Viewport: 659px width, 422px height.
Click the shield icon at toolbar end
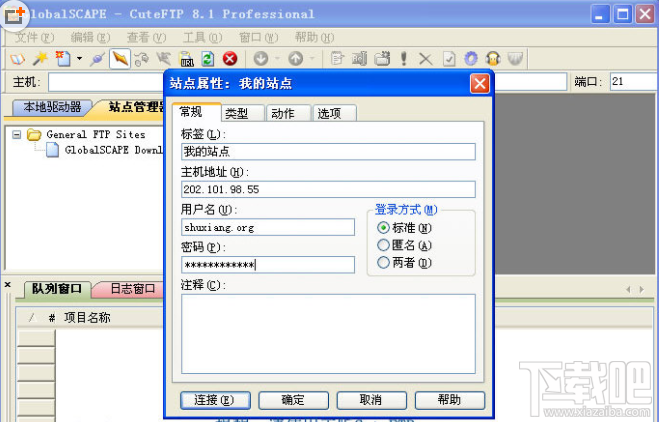515,59
